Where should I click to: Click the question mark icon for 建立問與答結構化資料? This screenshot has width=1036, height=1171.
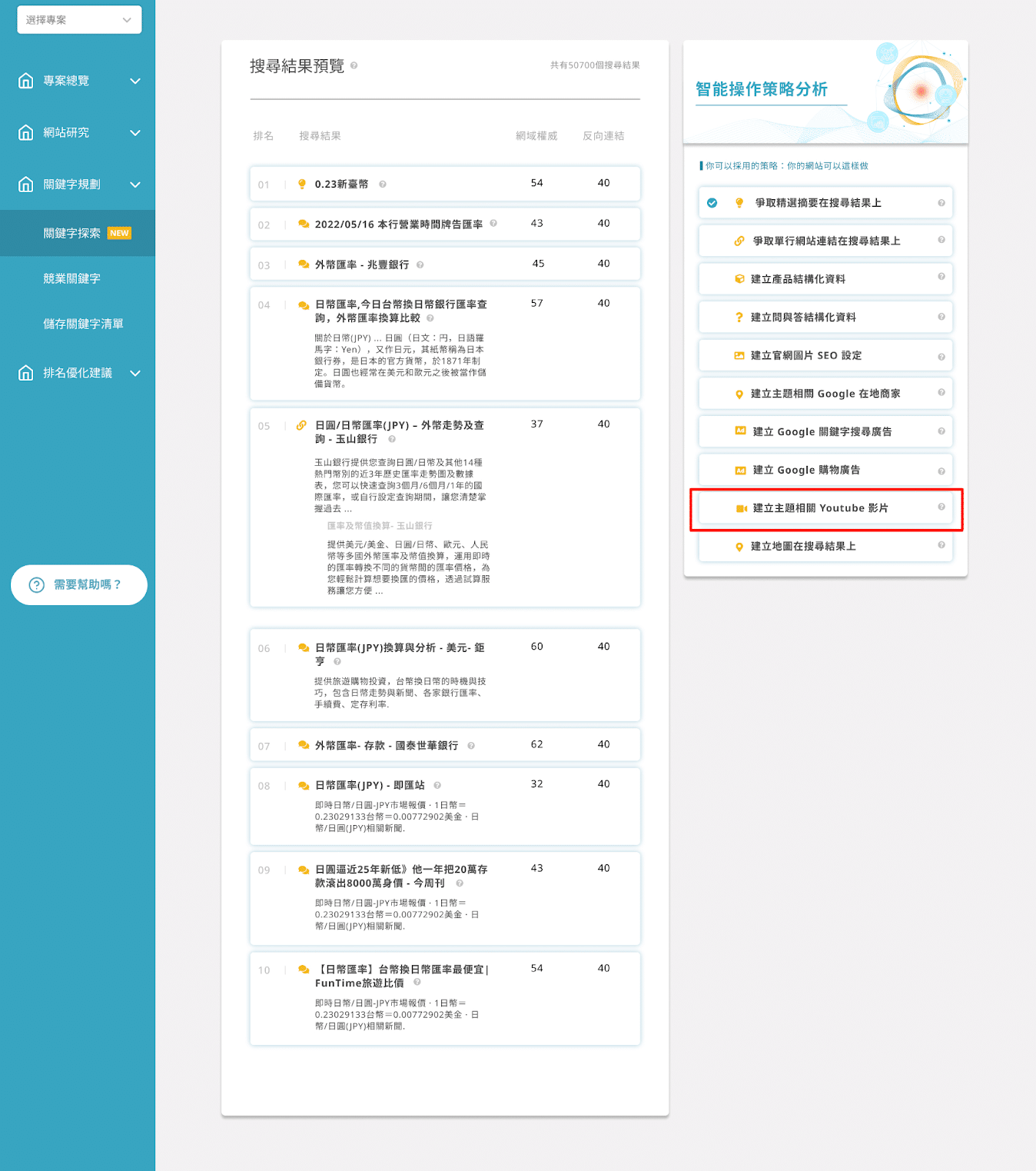click(x=739, y=318)
